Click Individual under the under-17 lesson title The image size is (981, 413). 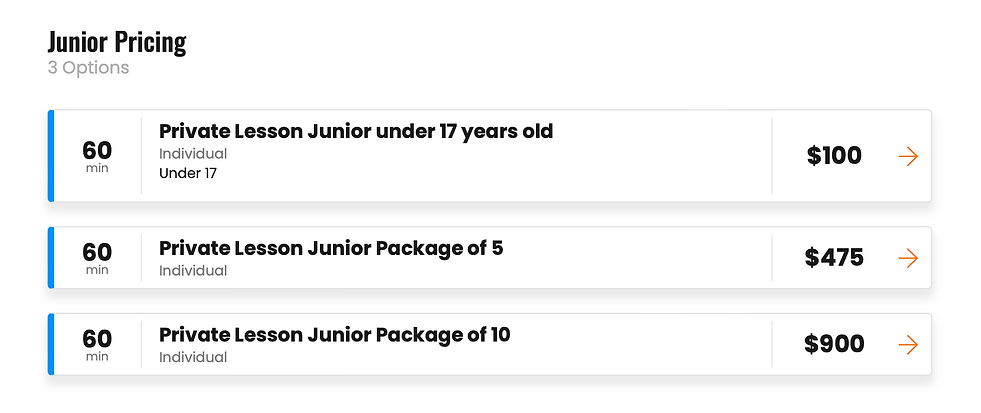coord(193,154)
